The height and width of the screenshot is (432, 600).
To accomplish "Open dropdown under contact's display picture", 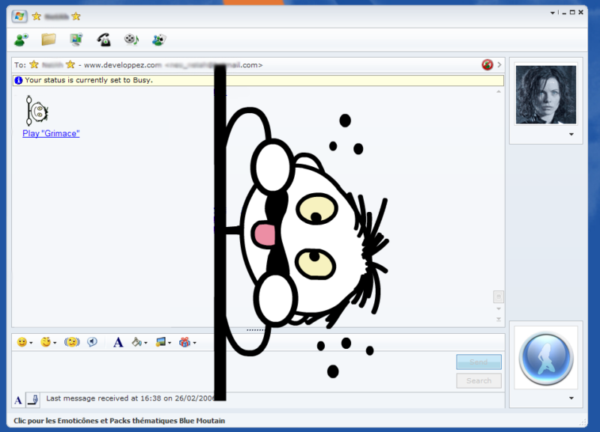I will coord(570,134).
